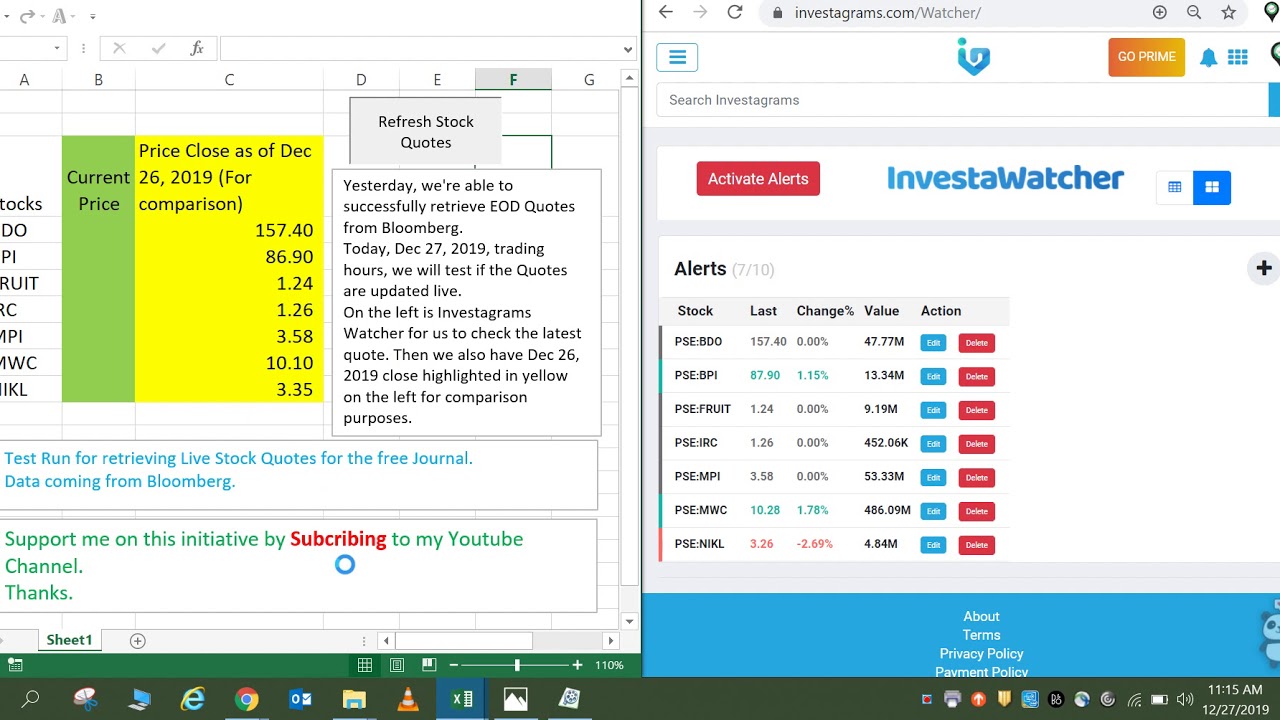This screenshot has width=1280, height=720.
Task: Click the Chrome zoom magnifier icon
Action: [1194, 13]
